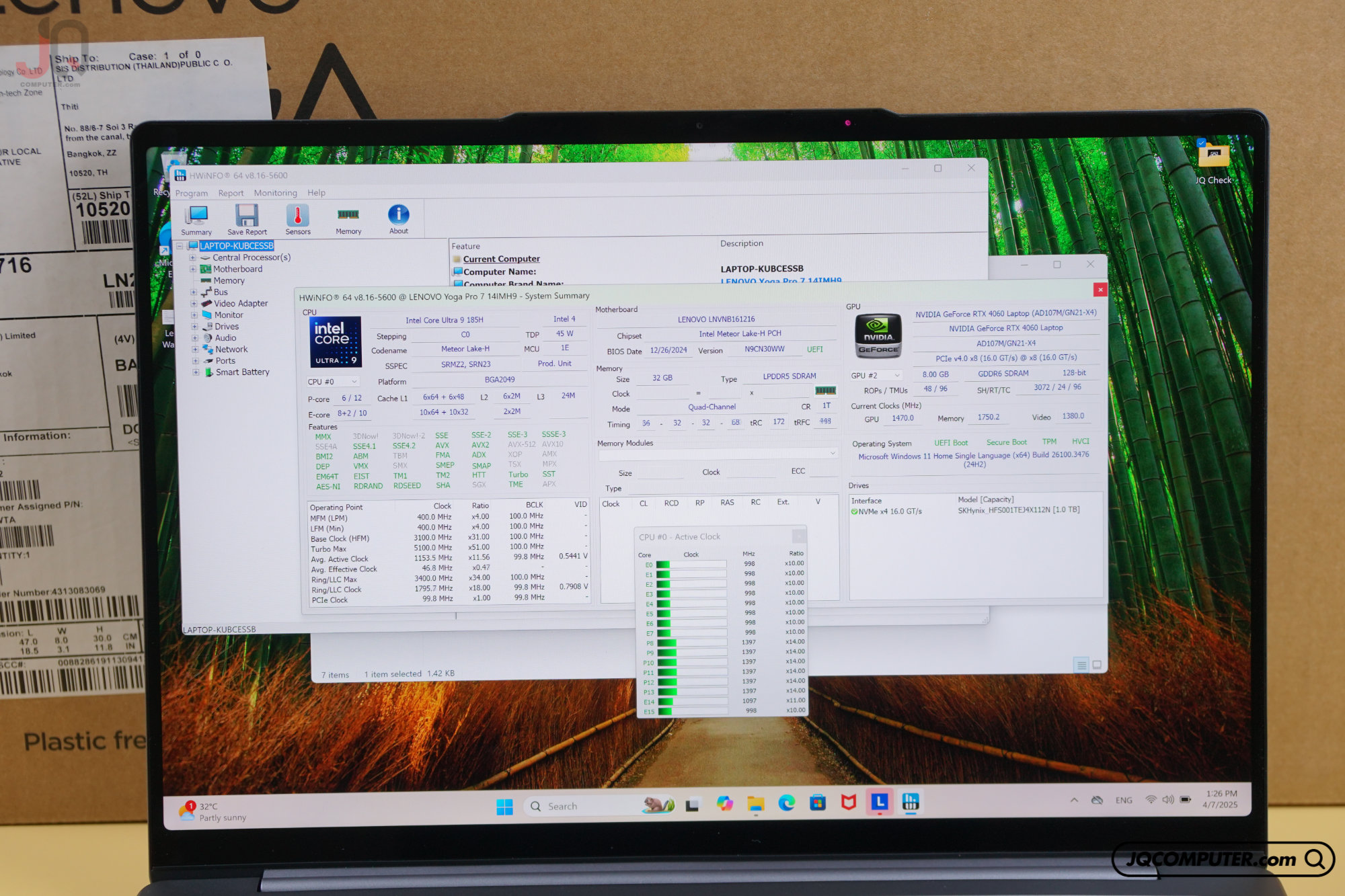Open the GPU #2 selector dropdown
Viewport: 1345px width, 896px height.
point(875,375)
